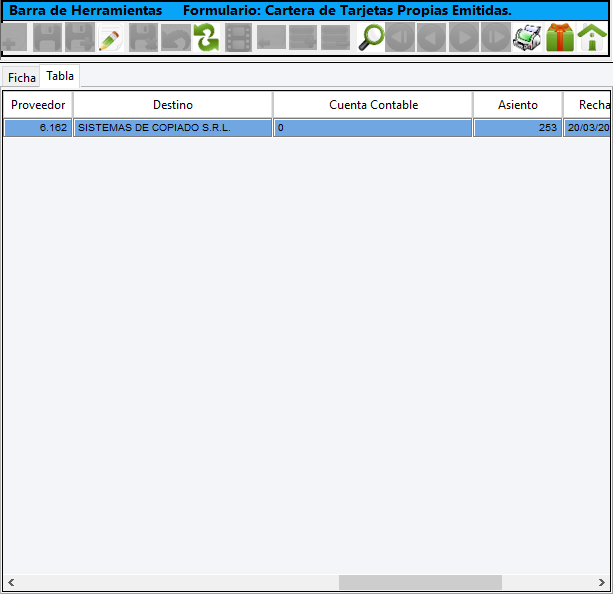This screenshot has width=613, height=594.
Task: Click the horizontal scrollbar thumb
Action: 420,582
